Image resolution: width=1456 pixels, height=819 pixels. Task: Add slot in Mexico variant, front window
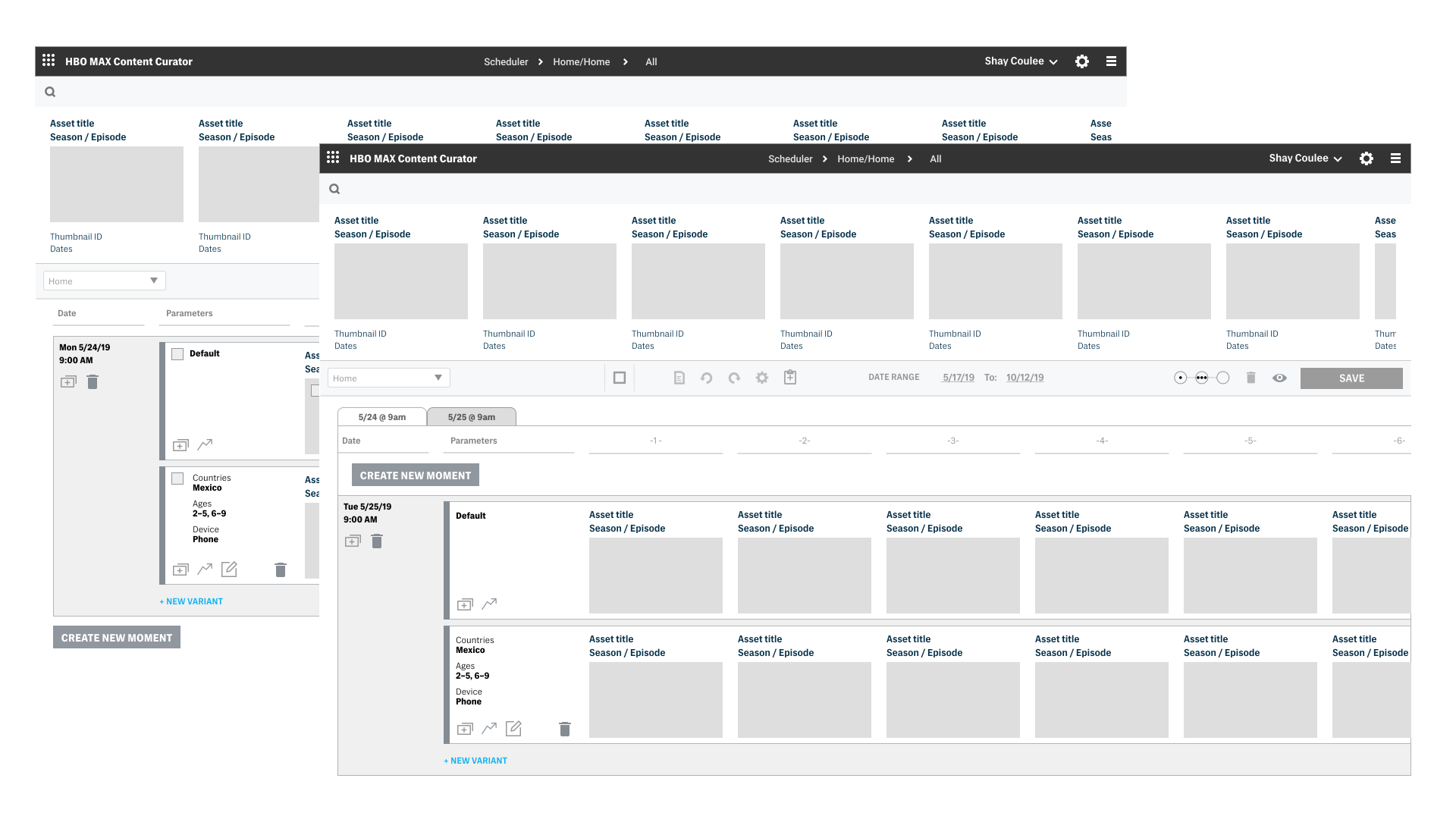point(465,729)
